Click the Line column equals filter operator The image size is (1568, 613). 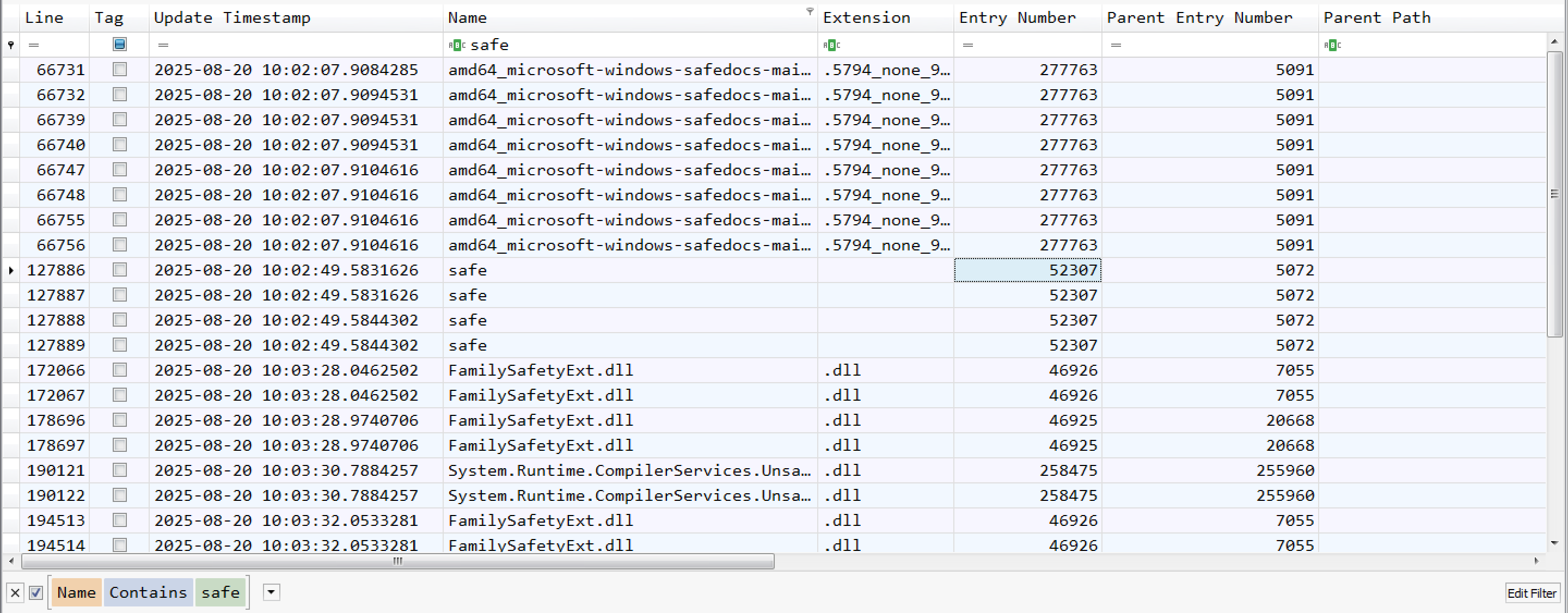tap(34, 45)
